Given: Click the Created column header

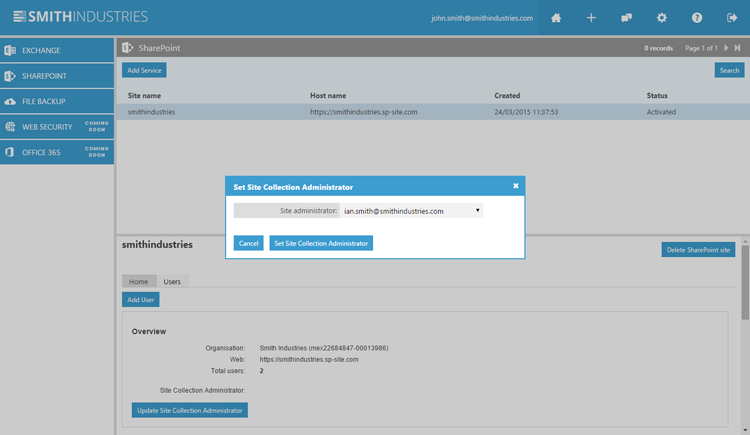Looking at the screenshot, I should pos(507,96).
